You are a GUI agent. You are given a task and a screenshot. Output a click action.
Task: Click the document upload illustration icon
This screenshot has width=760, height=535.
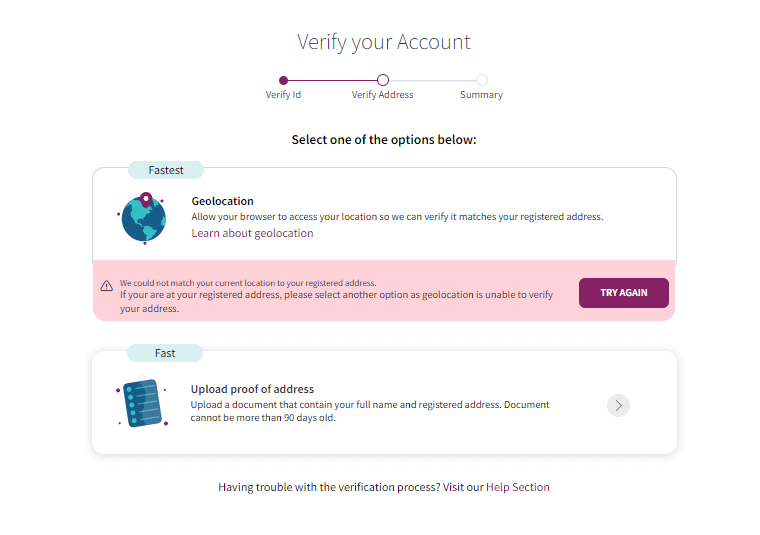click(x=142, y=402)
